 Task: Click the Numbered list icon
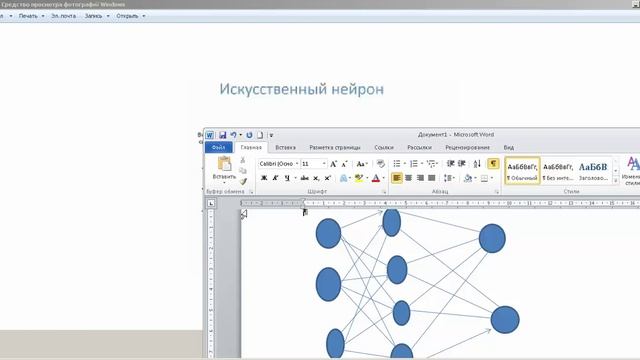pos(413,164)
